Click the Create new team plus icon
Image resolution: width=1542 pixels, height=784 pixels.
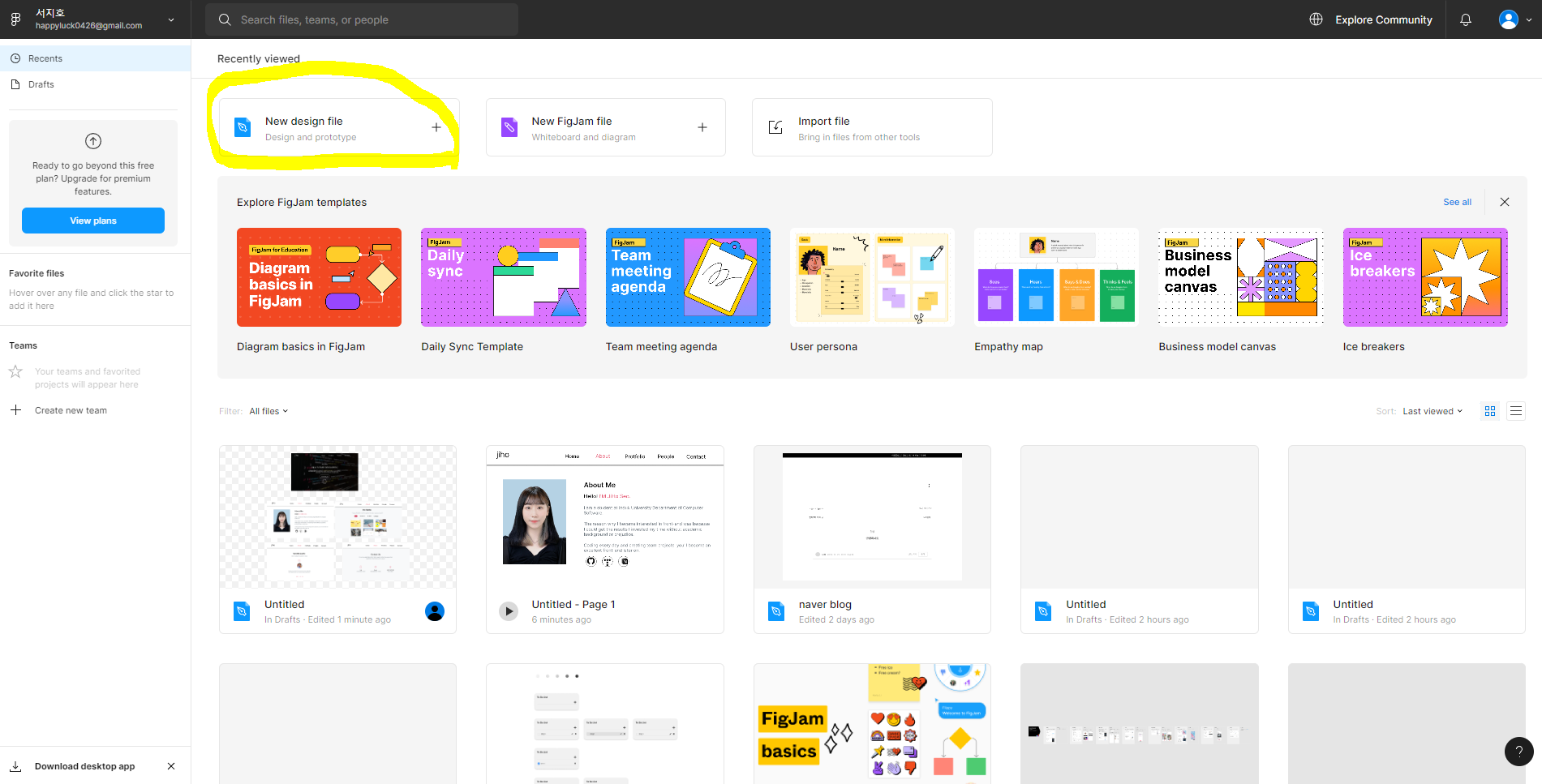[15, 410]
